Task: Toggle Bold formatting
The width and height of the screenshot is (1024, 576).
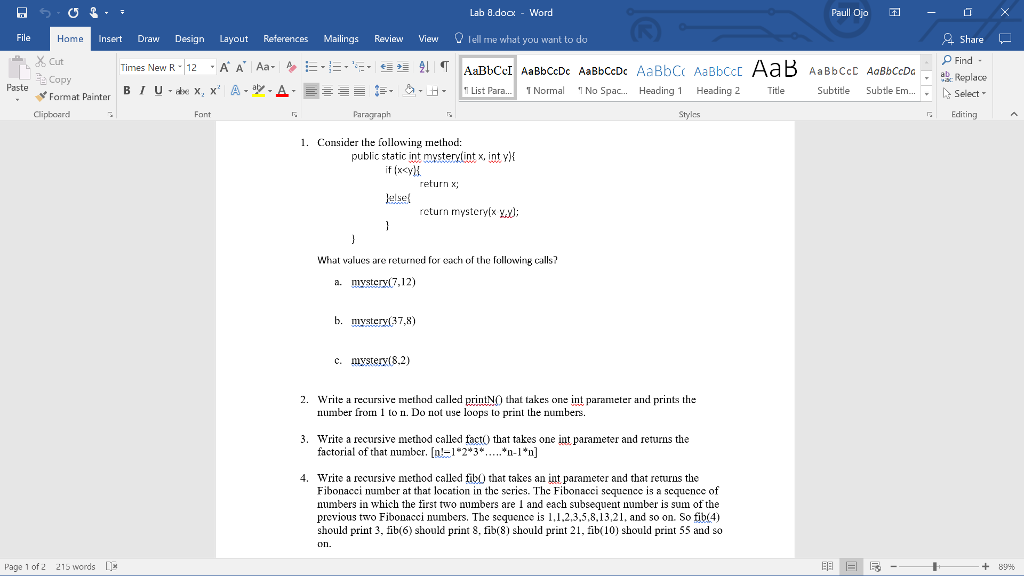Action: 127,91
